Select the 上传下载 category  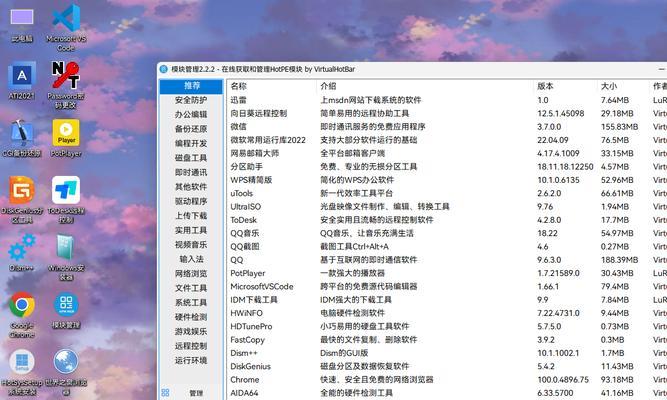pos(191,216)
